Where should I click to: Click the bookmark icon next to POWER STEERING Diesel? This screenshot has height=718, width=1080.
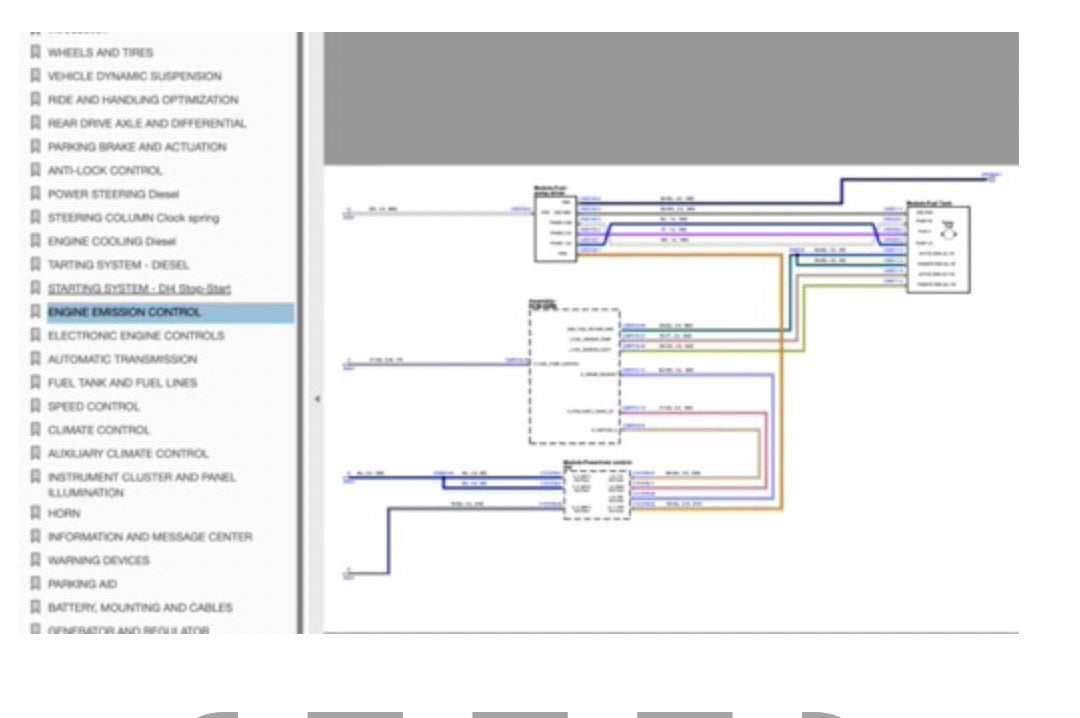pos(36,194)
